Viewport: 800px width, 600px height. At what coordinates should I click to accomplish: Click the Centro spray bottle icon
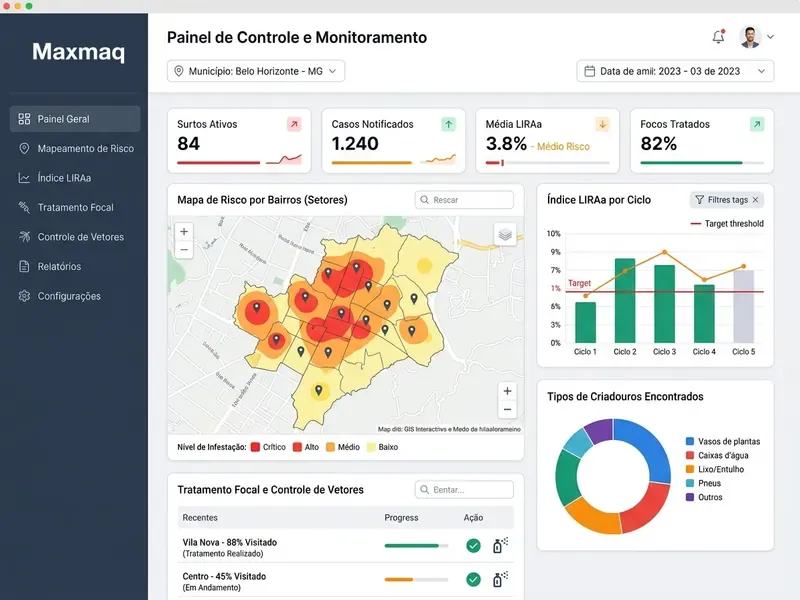[500, 579]
